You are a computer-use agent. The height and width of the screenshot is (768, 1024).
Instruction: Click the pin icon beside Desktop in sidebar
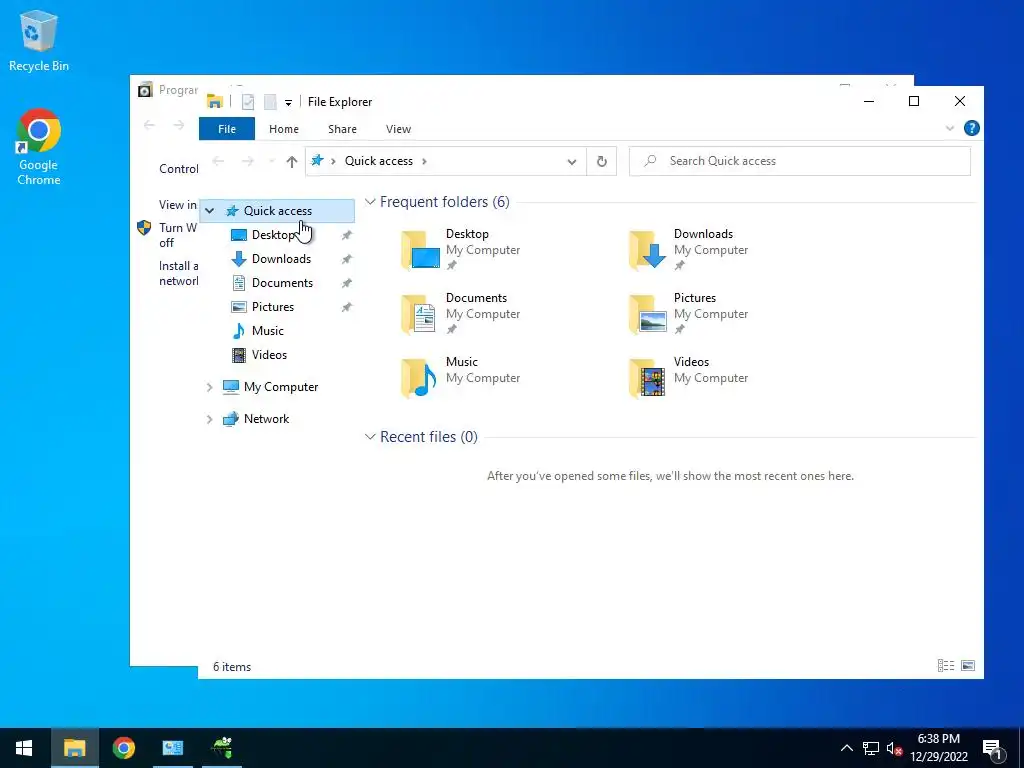tap(347, 235)
